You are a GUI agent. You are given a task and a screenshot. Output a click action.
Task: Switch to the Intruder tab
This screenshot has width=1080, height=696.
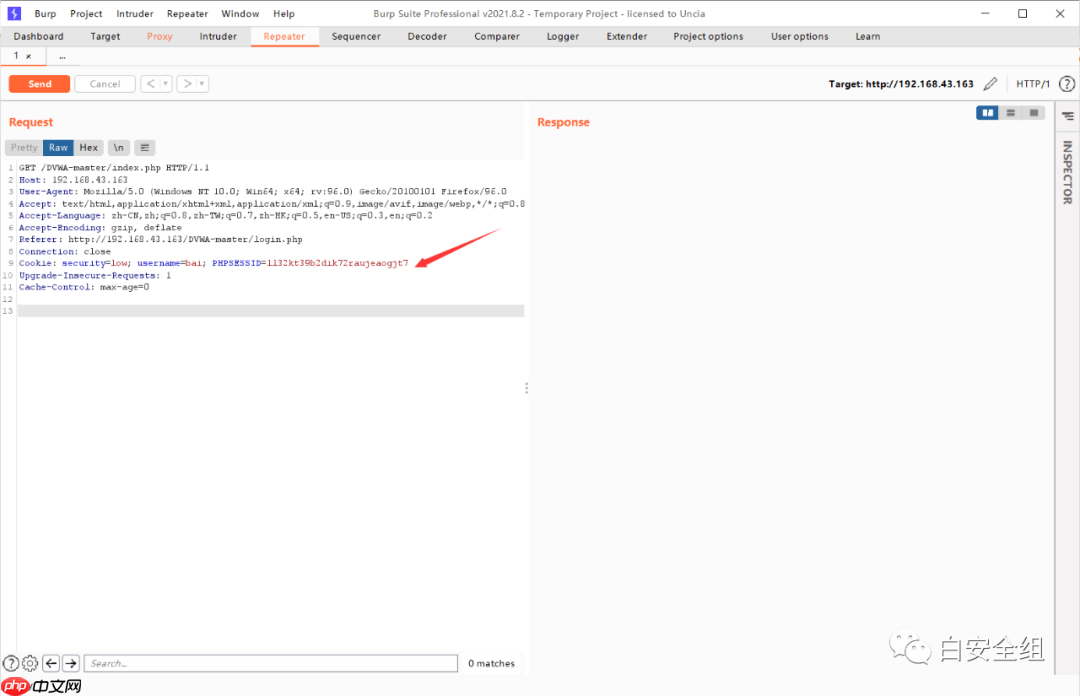coord(218,37)
